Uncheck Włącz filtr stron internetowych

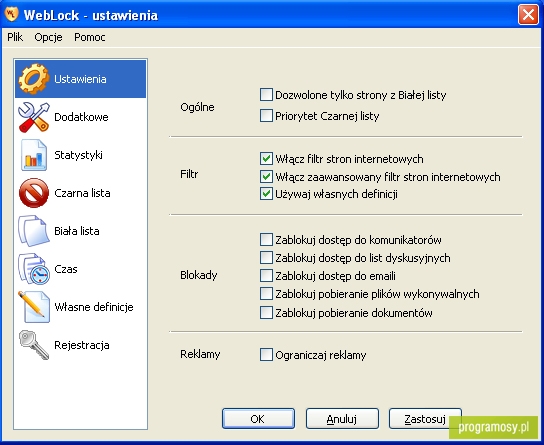(266, 159)
